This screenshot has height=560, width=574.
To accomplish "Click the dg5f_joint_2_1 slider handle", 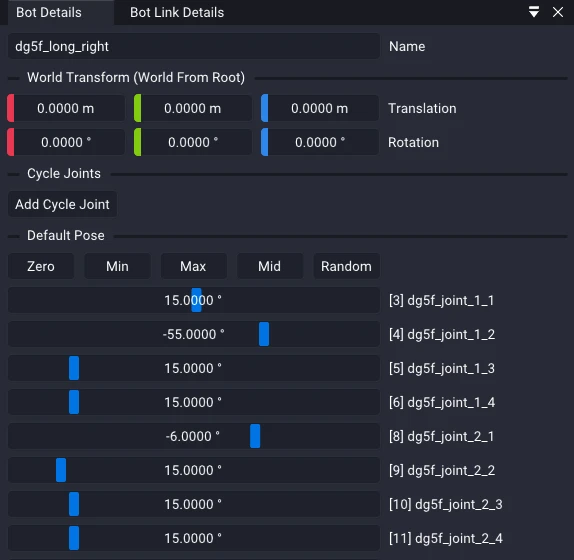I will [x=255, y=436].
